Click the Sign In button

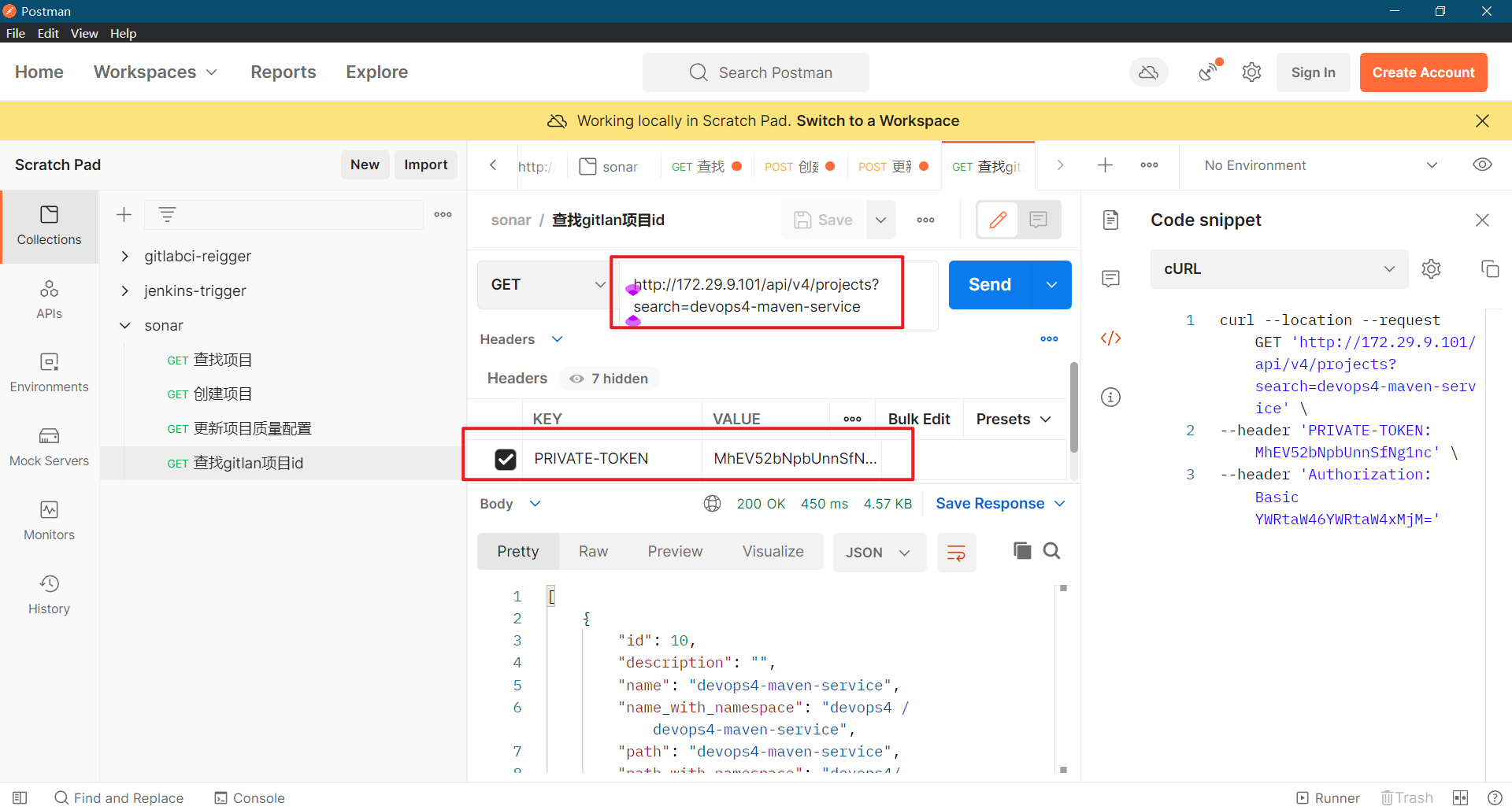point(1313,72)
